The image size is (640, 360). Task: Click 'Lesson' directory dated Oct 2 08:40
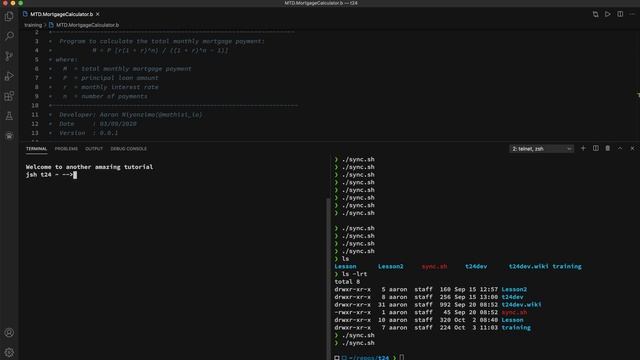coord(512,320)
